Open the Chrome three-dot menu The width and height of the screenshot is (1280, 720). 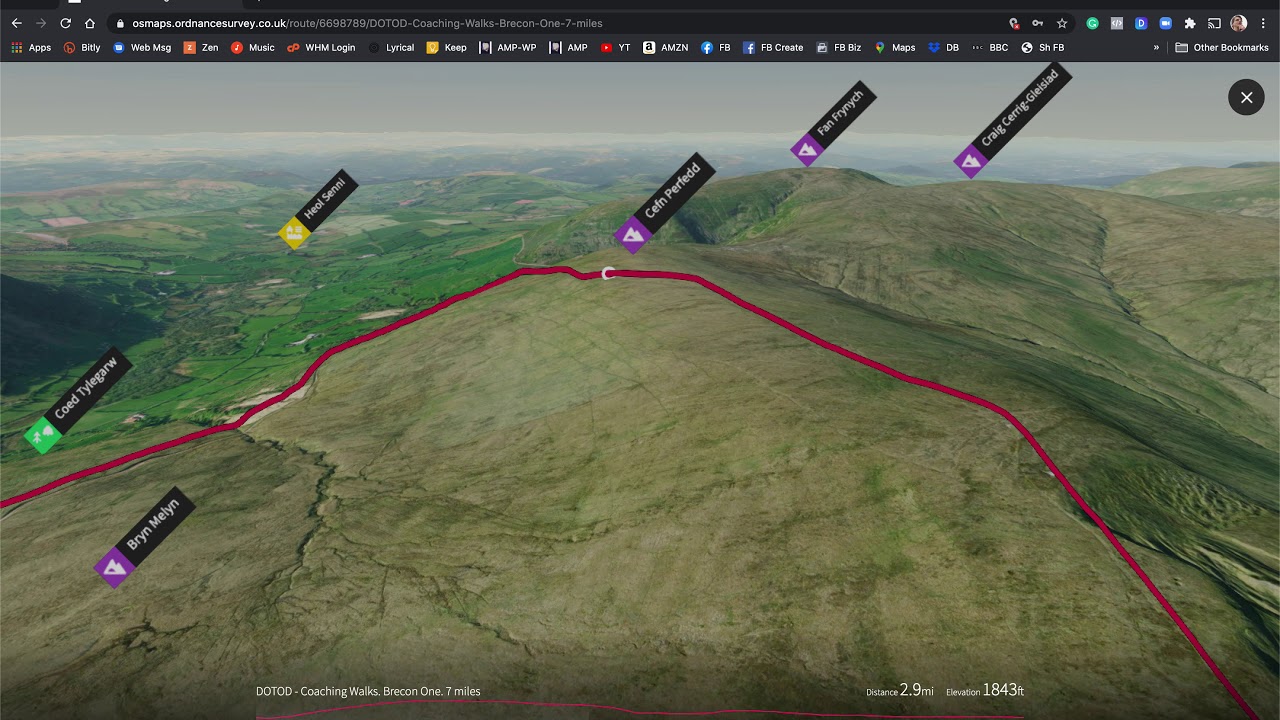(x=1263, y=23)
